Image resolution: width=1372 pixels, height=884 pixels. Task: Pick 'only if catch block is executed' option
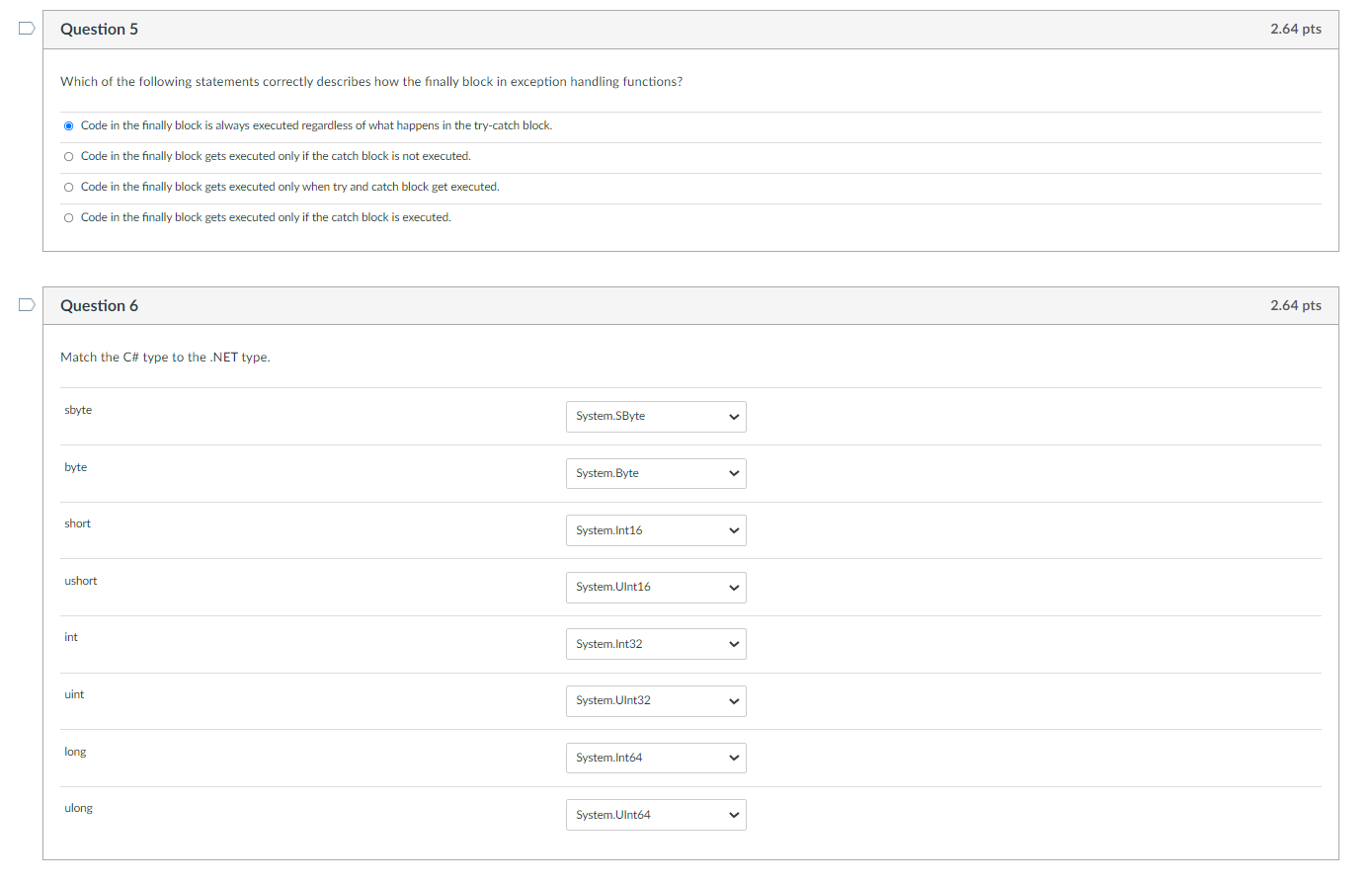point(68,217)
